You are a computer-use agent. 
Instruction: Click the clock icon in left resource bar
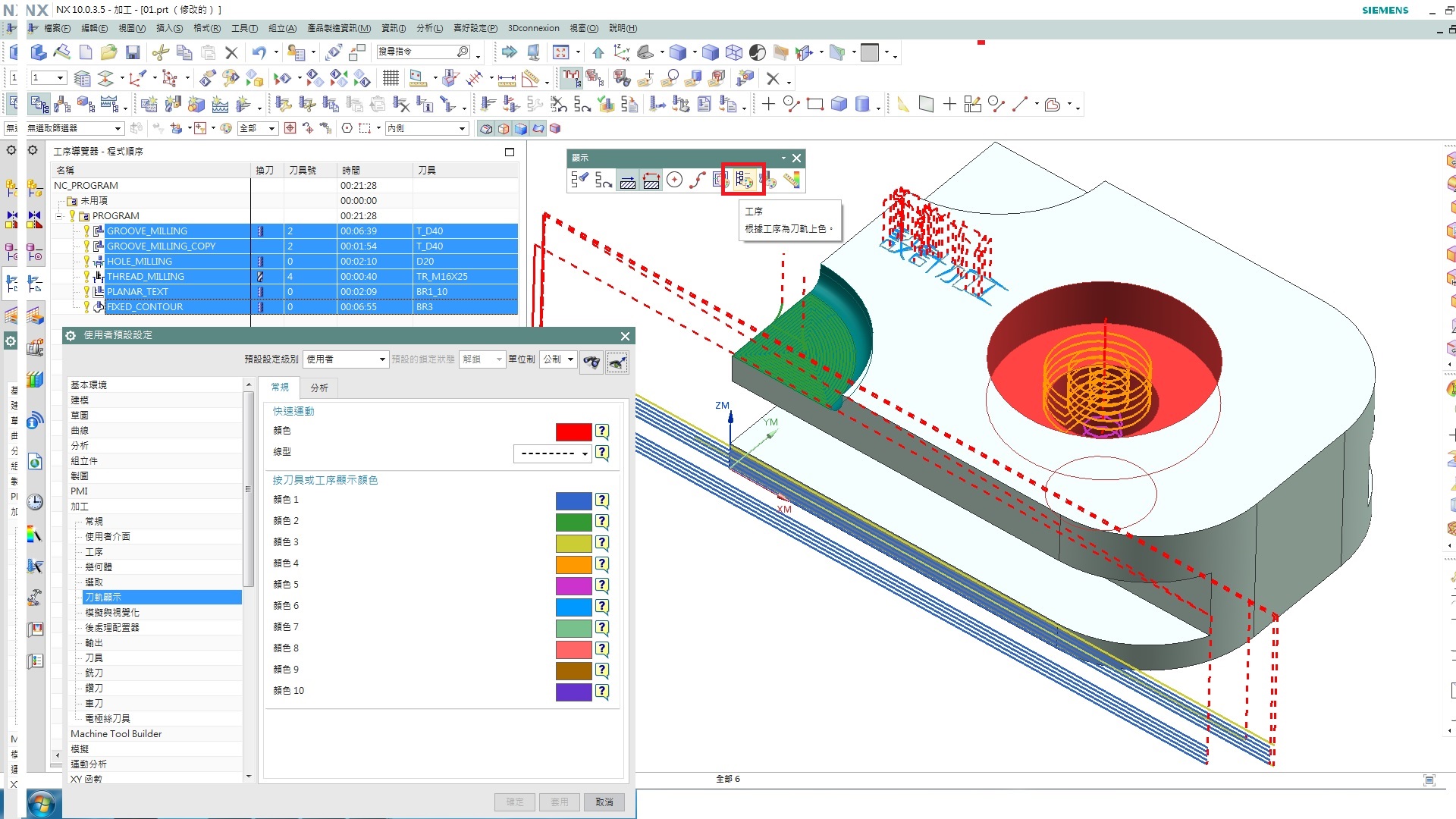click(35, 502)
